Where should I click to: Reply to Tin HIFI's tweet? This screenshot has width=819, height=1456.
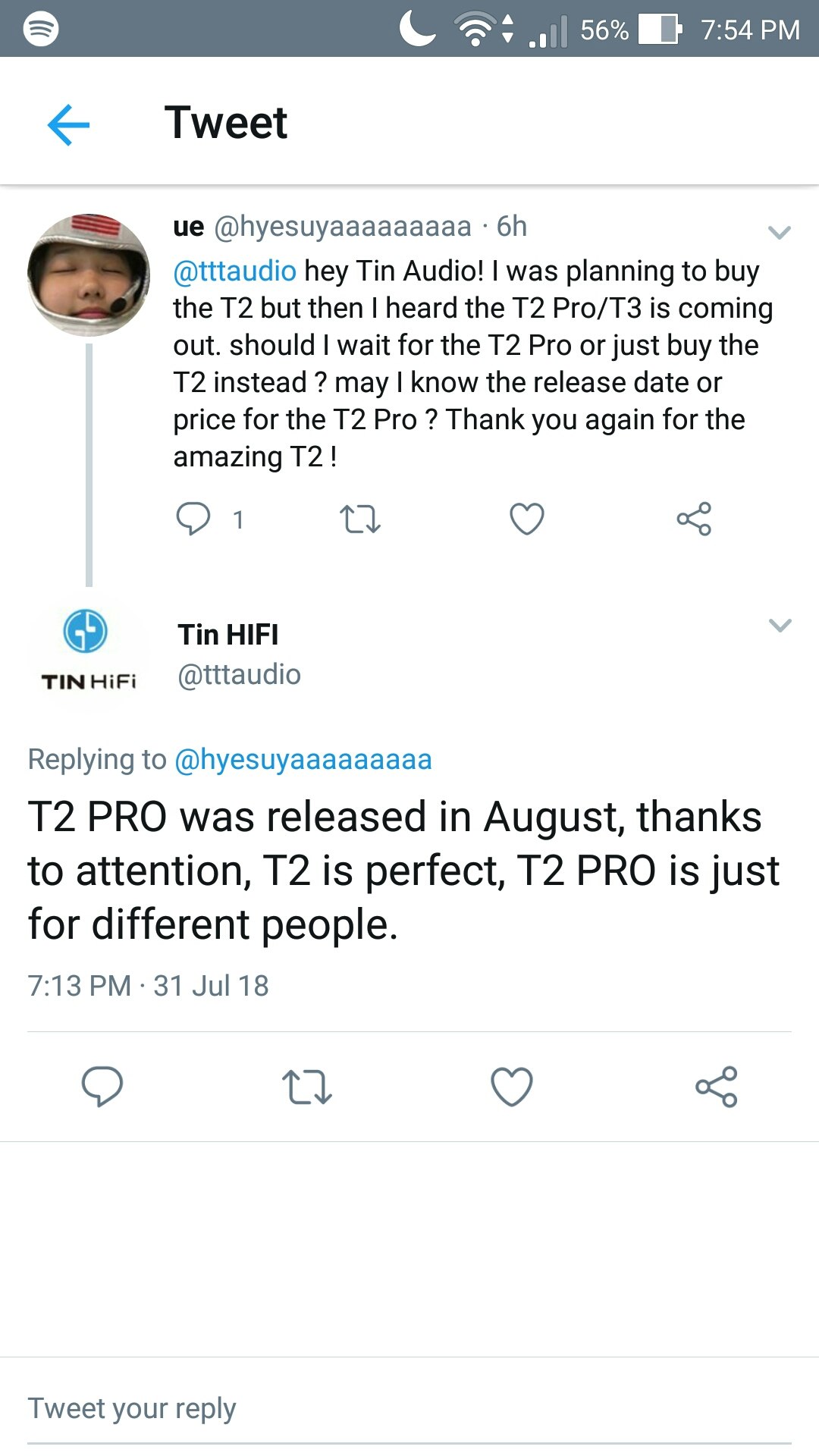coord(102,1086)
